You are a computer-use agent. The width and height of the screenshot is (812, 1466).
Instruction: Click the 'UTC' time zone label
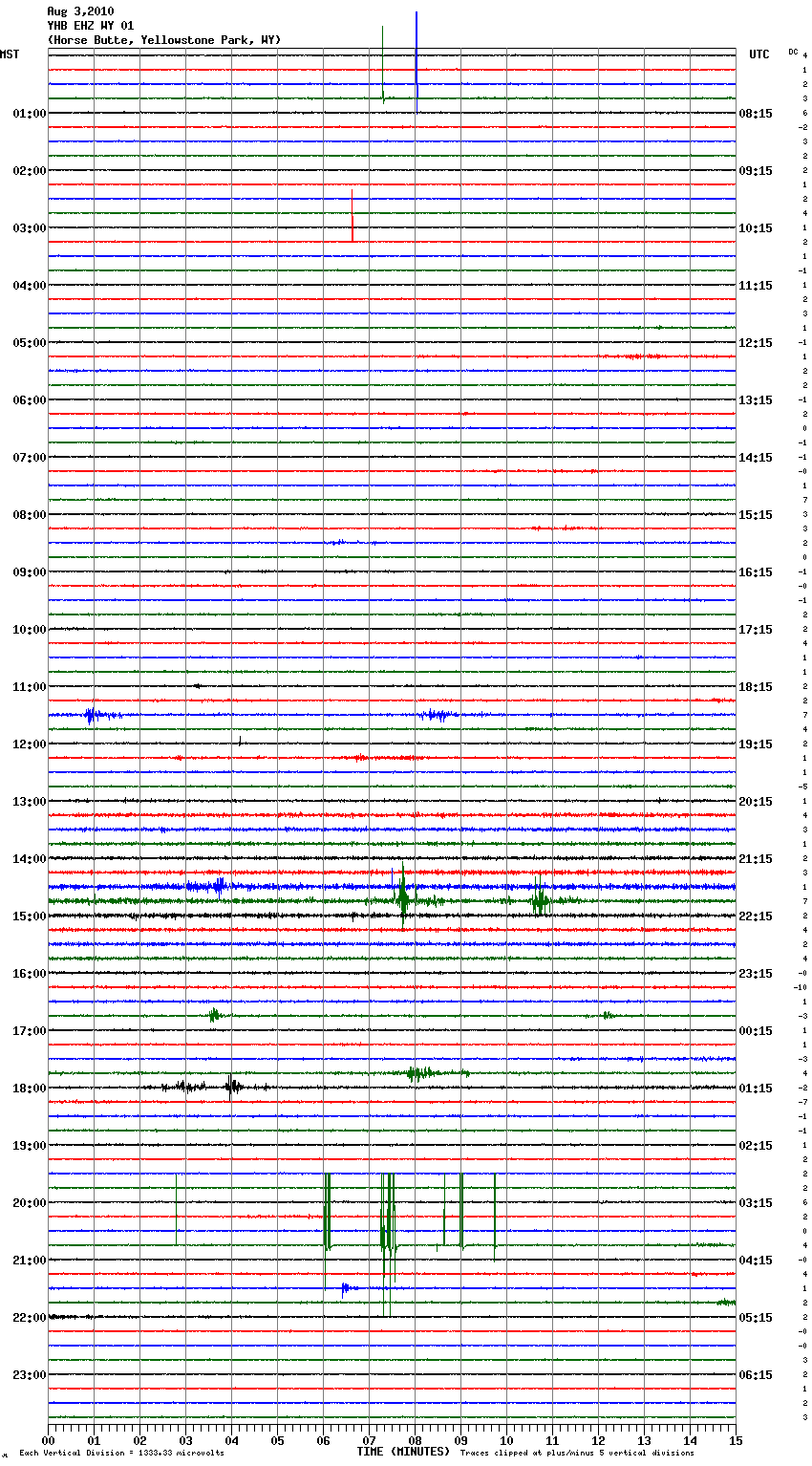(x=759, y=54)
